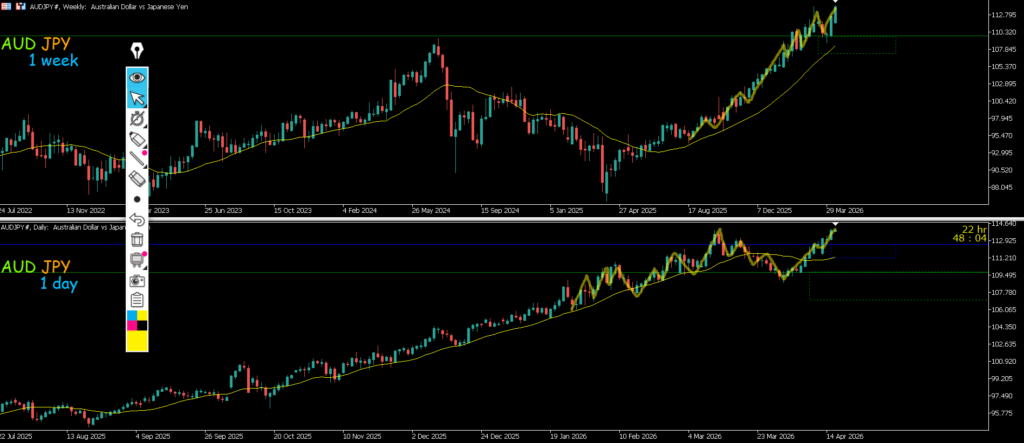Image resolution: width=1024 pixels, height=443 pixels.
Task: Click date label 4 Feb 2024
Action: pyautogui.click(x=360, y=211)
